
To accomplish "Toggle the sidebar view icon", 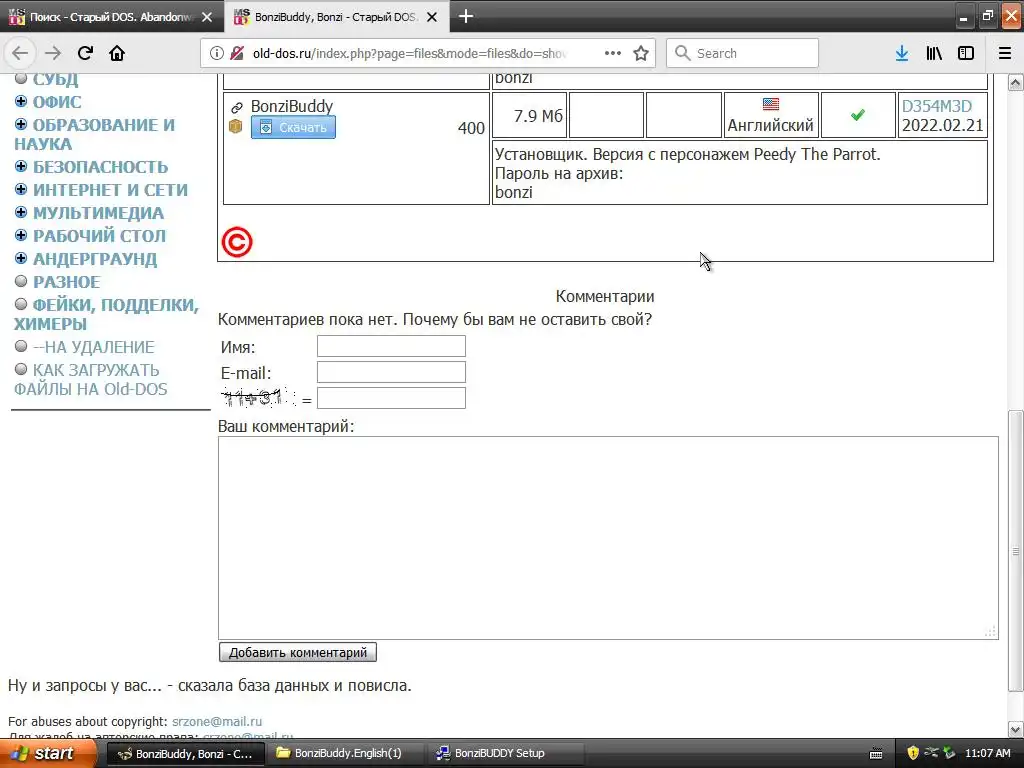I will (x=966, y=53).
